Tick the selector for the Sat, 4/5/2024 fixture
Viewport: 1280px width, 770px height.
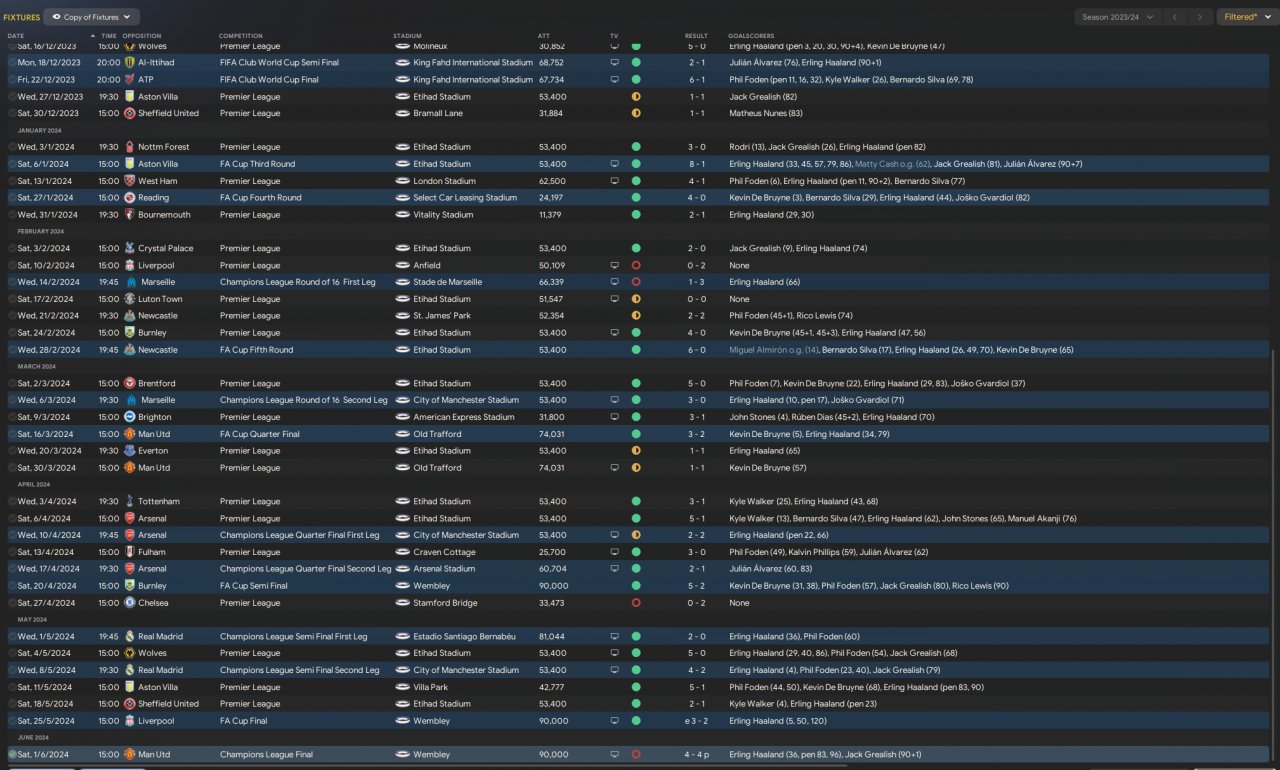click(12, 653)
